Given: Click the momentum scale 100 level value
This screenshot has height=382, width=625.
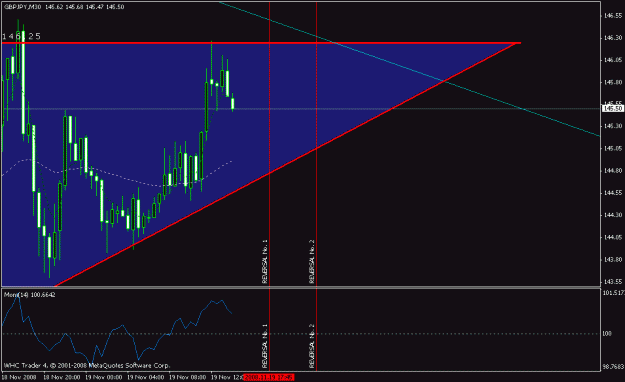Looking at the screenshot, I should coord(607,333).
